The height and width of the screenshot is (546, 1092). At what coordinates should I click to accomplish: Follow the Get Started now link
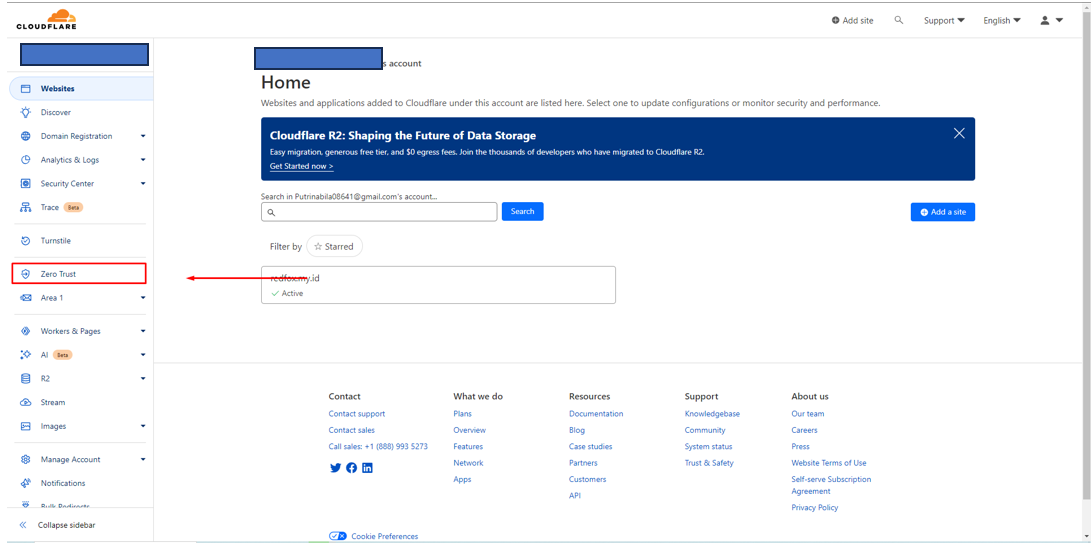[x=302, y=166]
